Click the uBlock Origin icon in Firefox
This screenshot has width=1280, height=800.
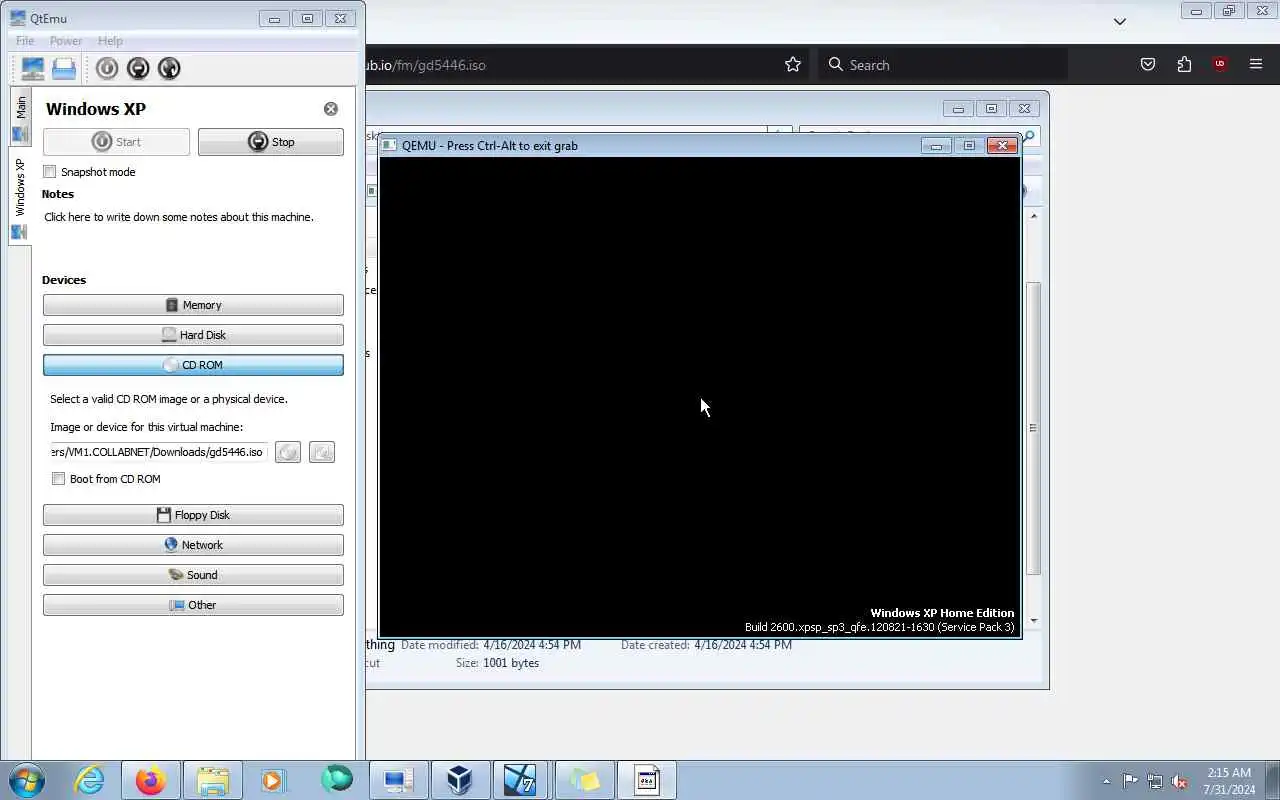point(1219,65)
